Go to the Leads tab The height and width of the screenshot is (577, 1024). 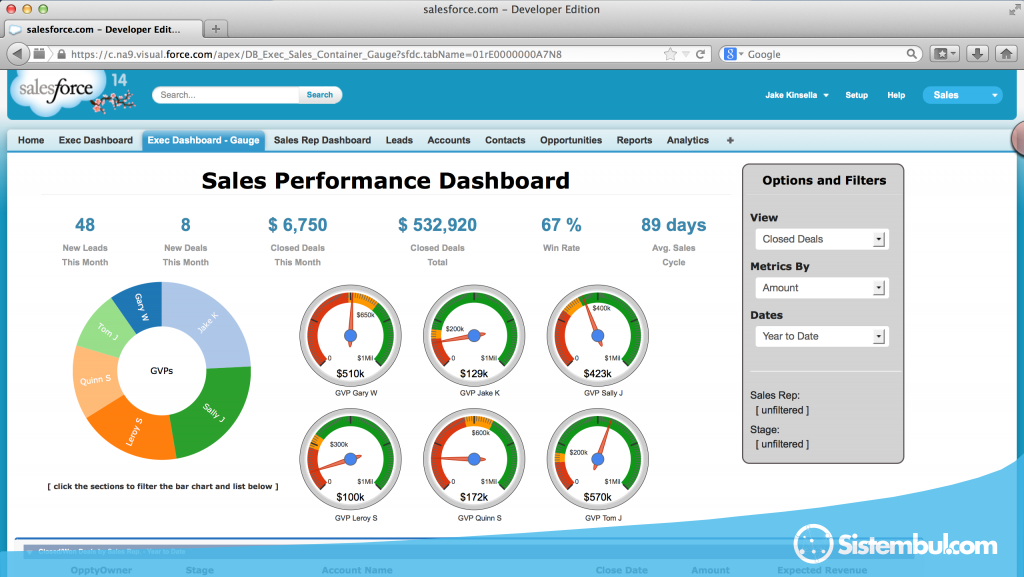(399, 140)
